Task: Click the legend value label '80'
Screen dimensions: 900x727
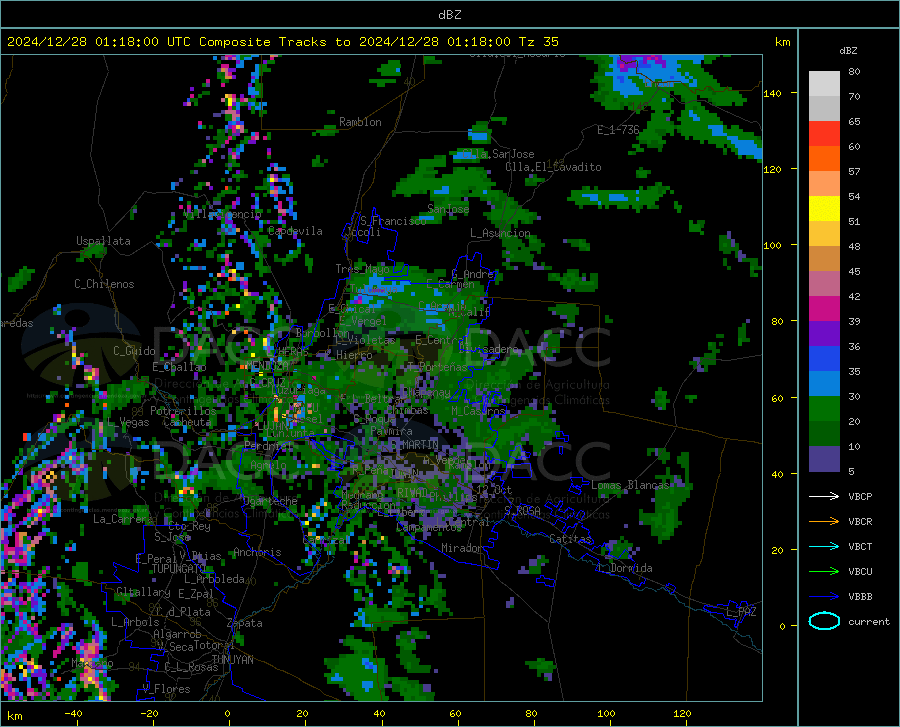Action: (854, 72)
